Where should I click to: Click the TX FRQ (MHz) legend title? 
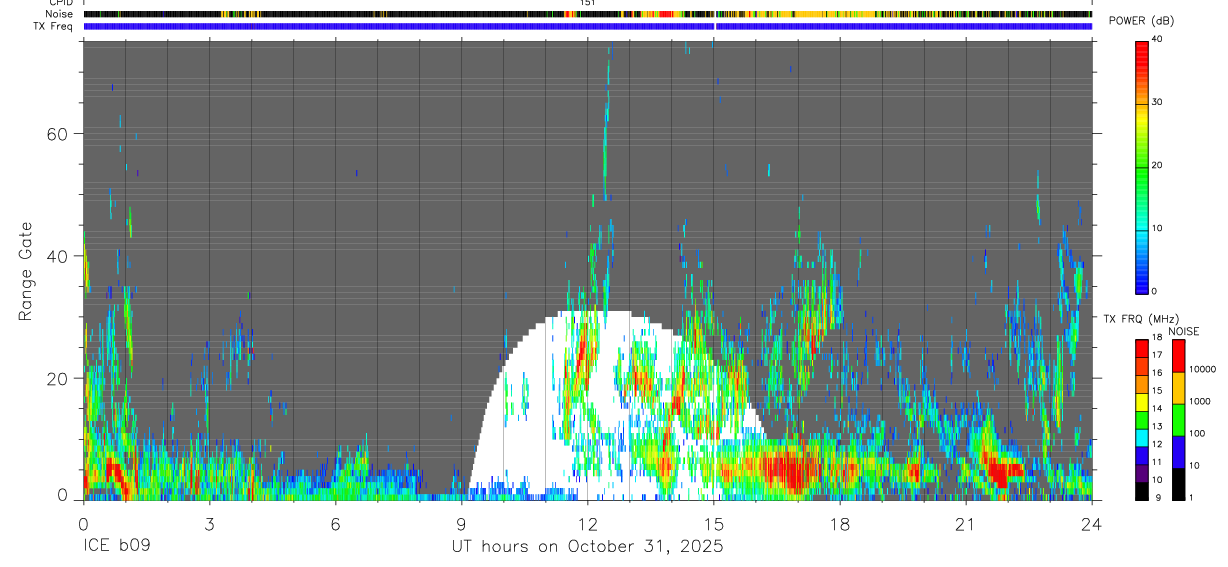click(x=1133, y=319)
